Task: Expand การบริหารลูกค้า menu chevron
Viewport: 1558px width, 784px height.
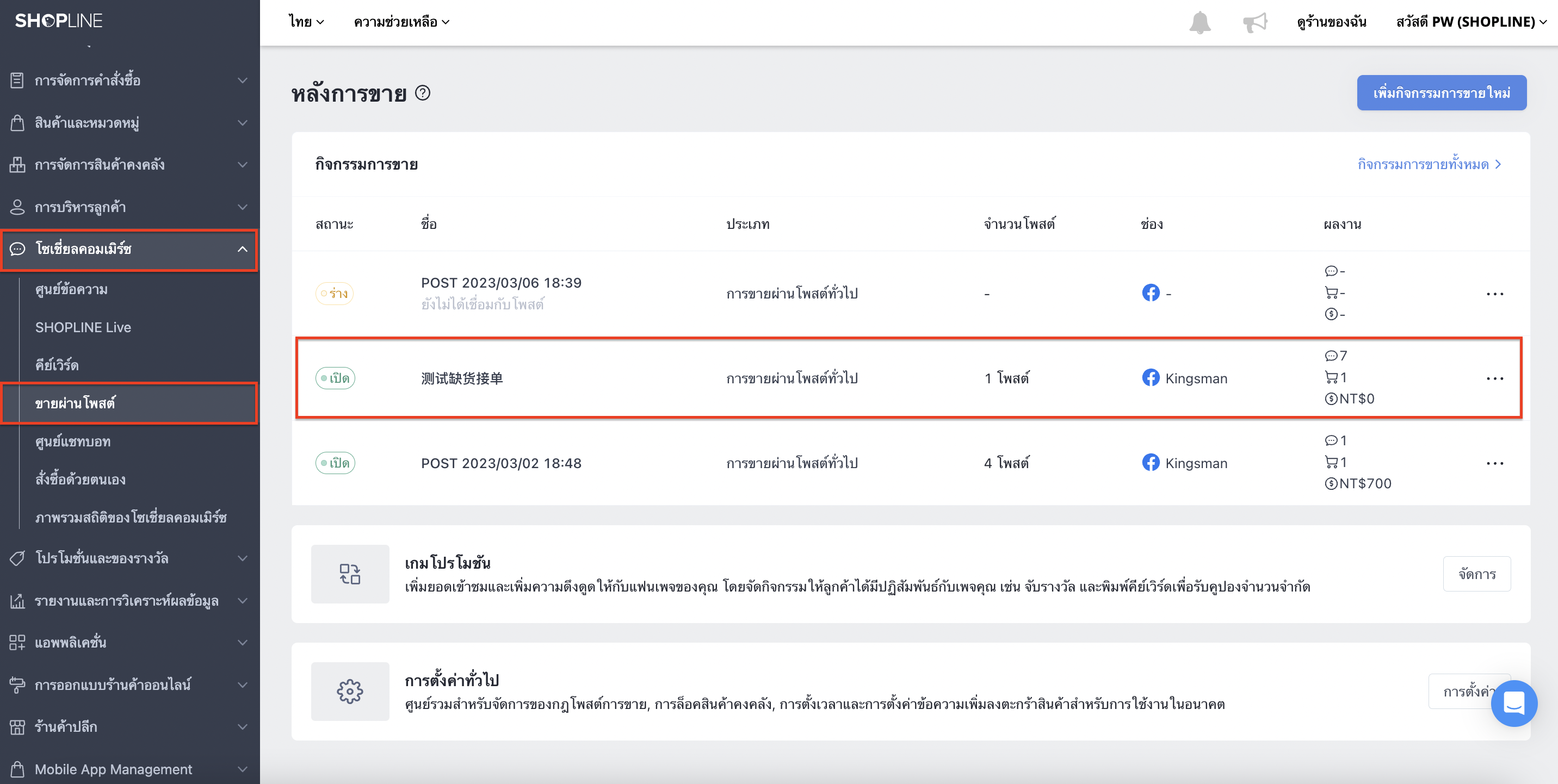Action: 243,207
